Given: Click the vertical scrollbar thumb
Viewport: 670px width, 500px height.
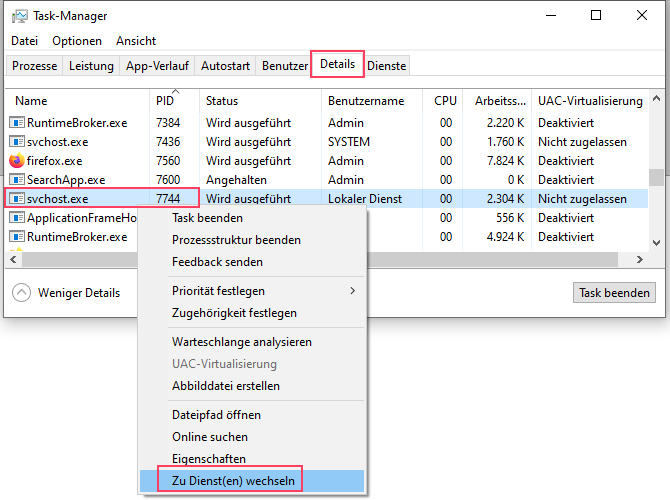Looking at the screenshot, I should click(656, 178).
